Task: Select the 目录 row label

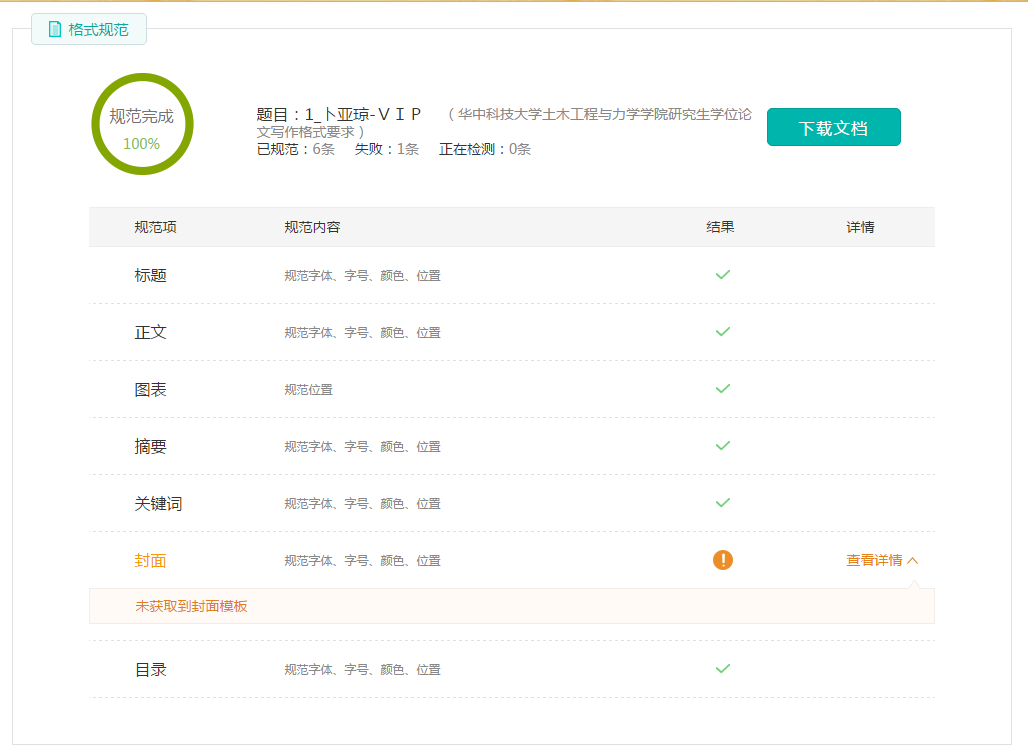Action: [x=151, y=670]
